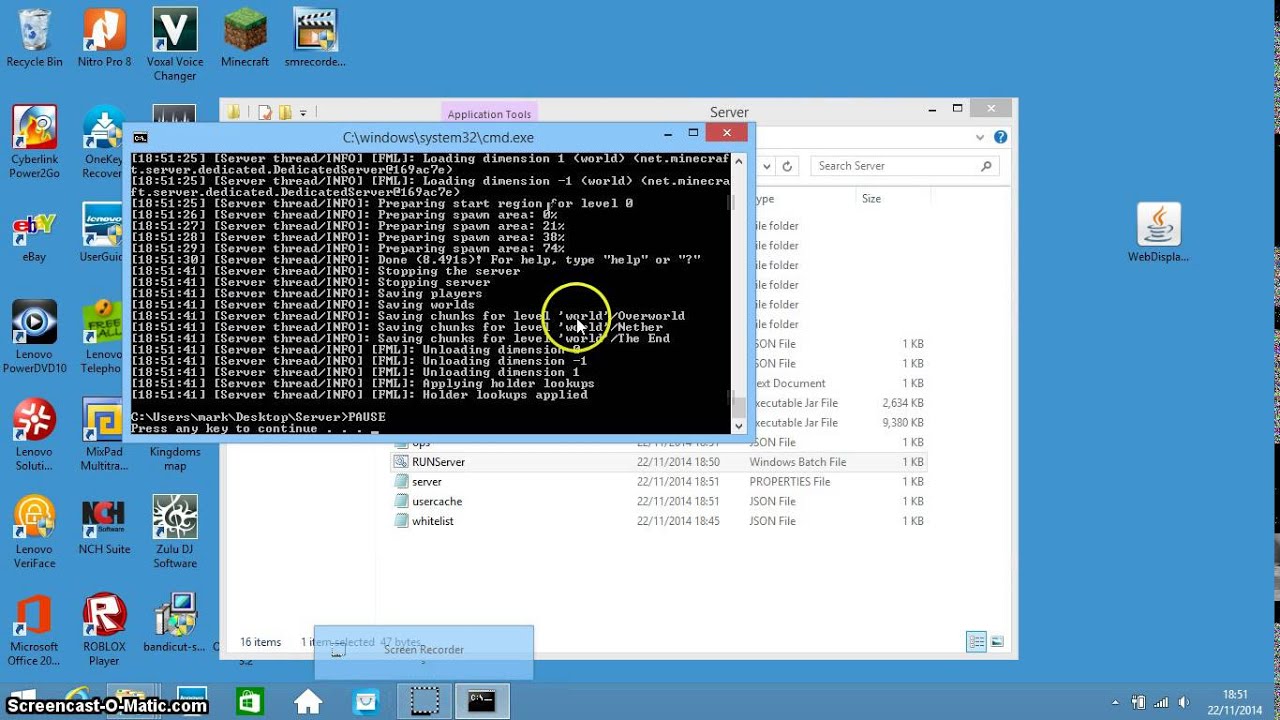1280x720 pixels.
Task: Launch Zulu DJ Software icon
Action: click(175, 532)
